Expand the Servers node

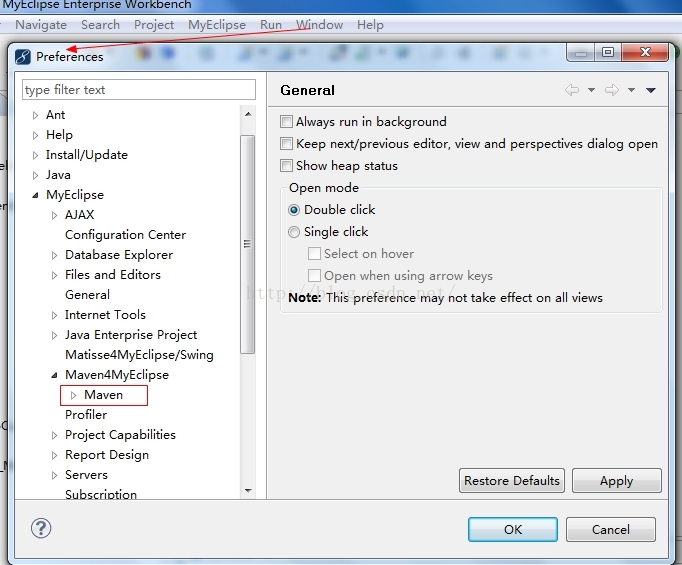coord(54,475)
